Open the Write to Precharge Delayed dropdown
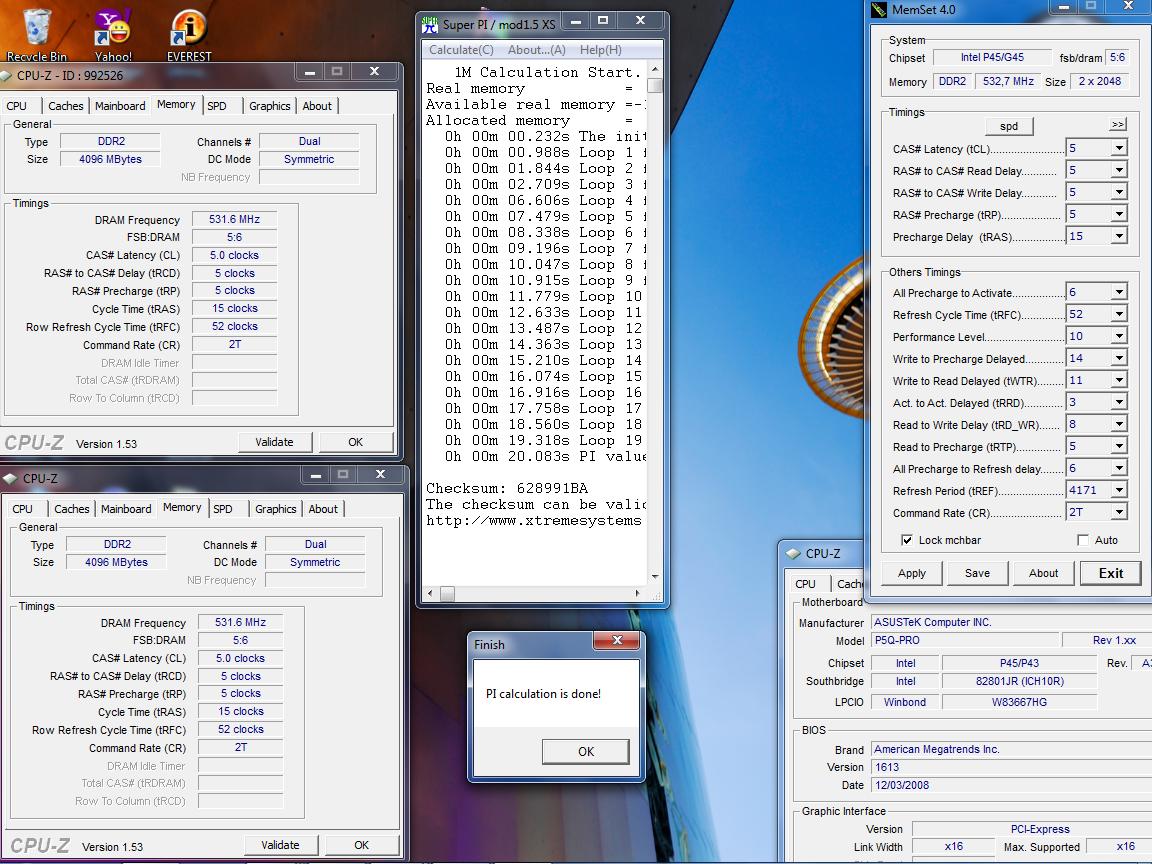Screen dimensions: 1152x864 coord(1118,359)
